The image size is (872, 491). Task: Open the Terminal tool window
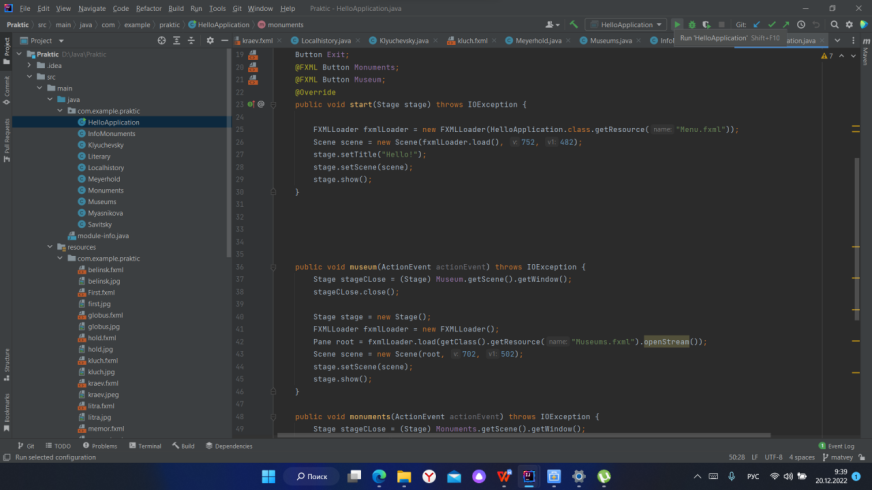[145, 446]
